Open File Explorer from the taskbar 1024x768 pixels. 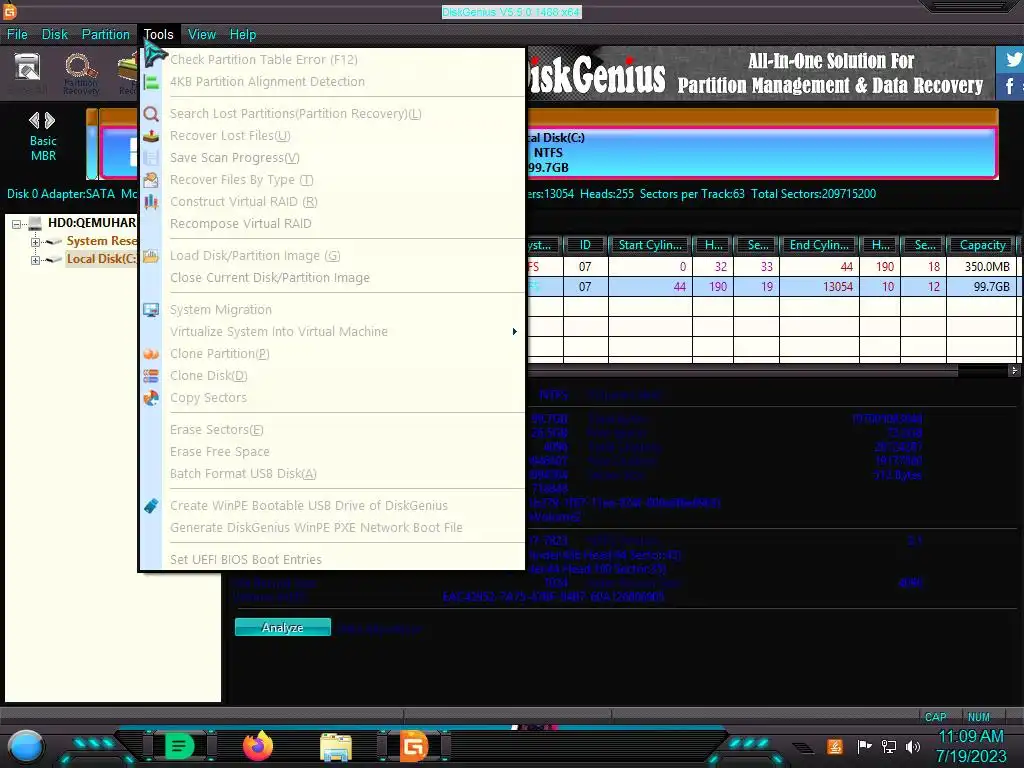336,746
